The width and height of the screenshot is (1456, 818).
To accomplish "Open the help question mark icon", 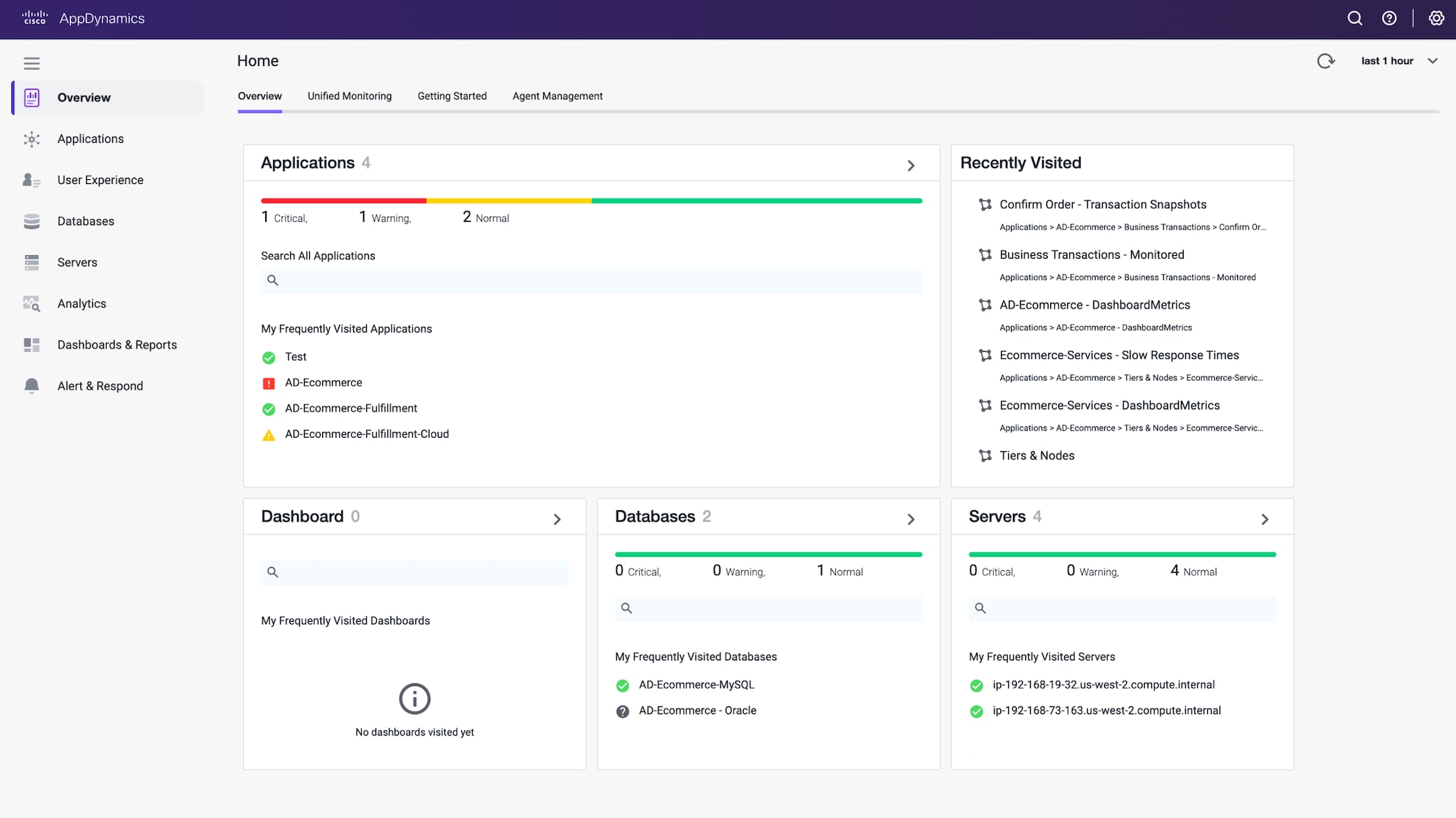I will tap(1389, 18).
